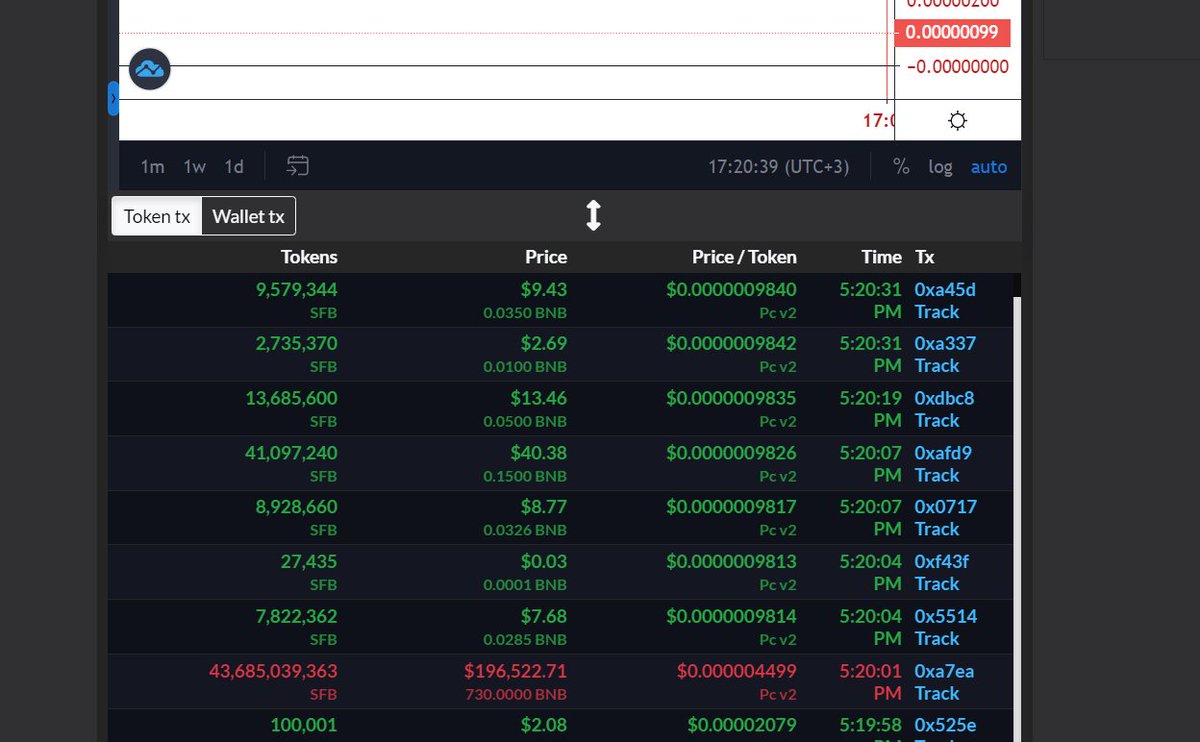Screen dimensions: 1200x742
Task: Click token amount 8,928,660
Action: (296, 507)
